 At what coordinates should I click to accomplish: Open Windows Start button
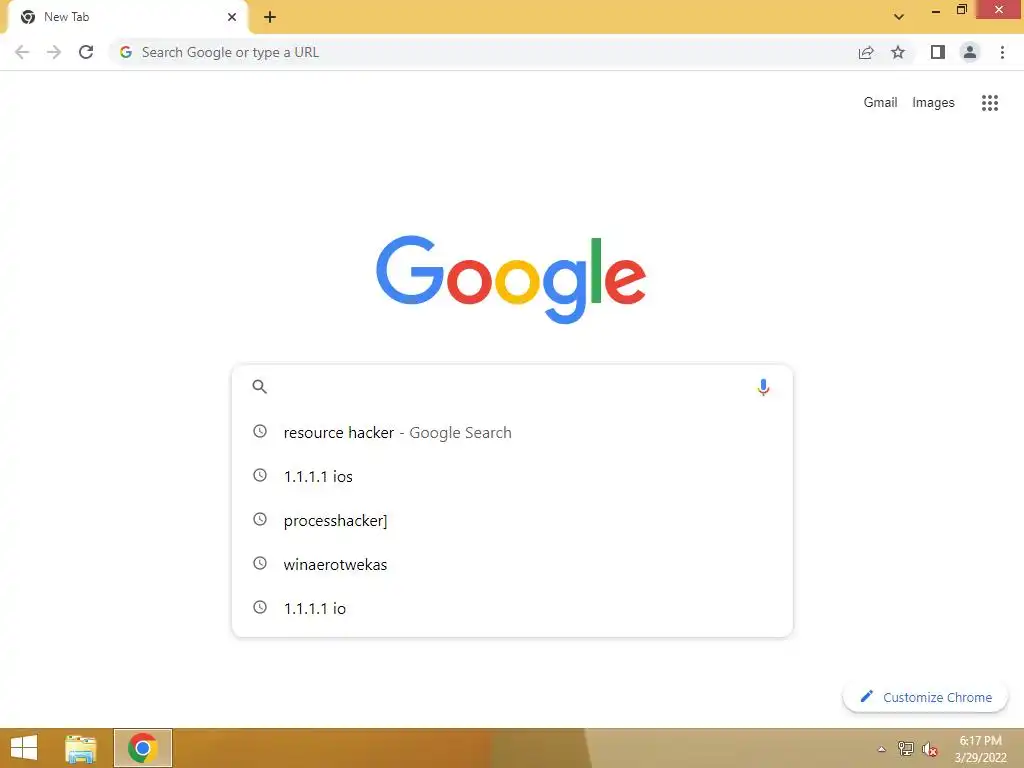click(24, 748)
